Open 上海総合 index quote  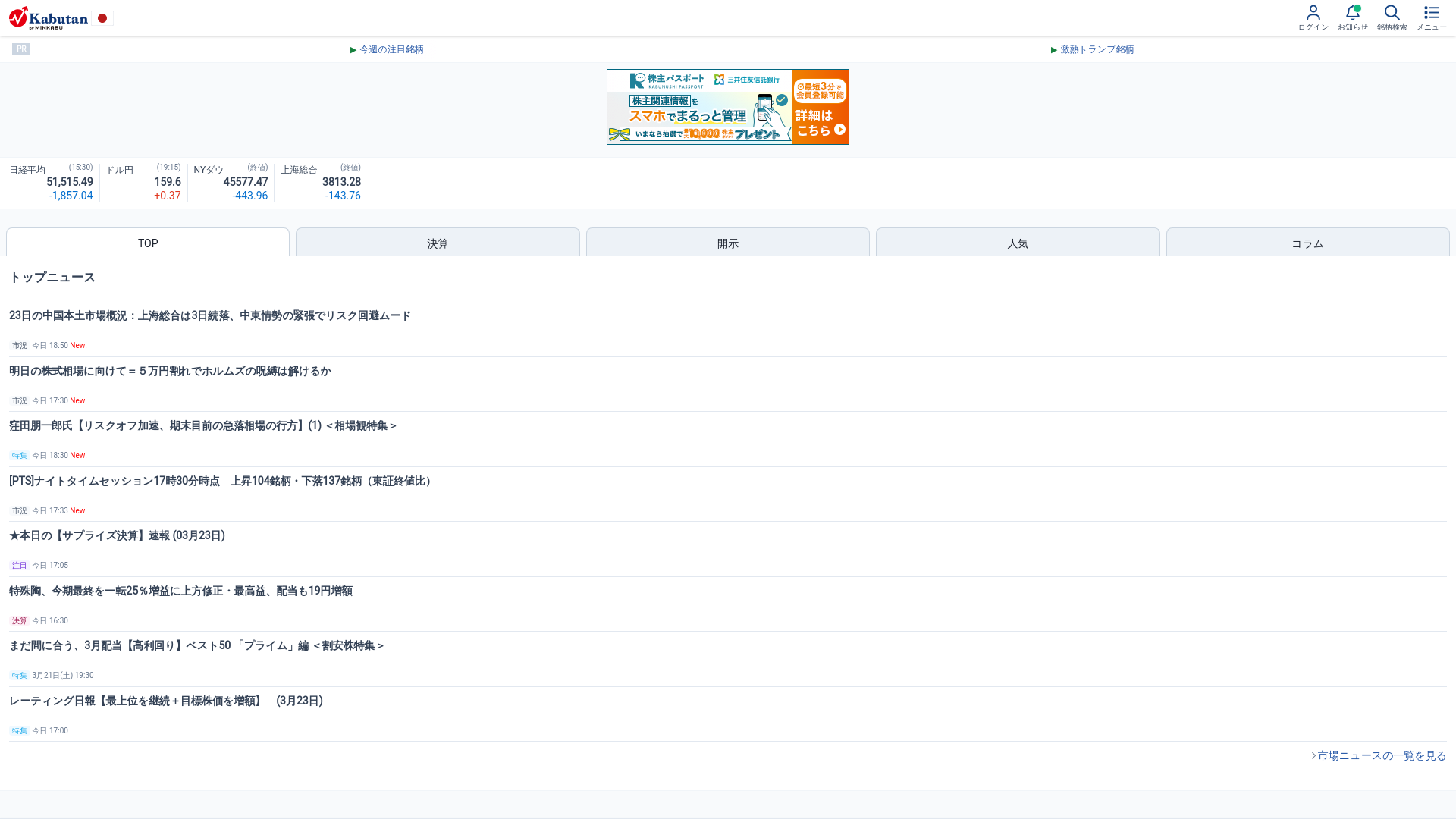(x=321, y=183)
